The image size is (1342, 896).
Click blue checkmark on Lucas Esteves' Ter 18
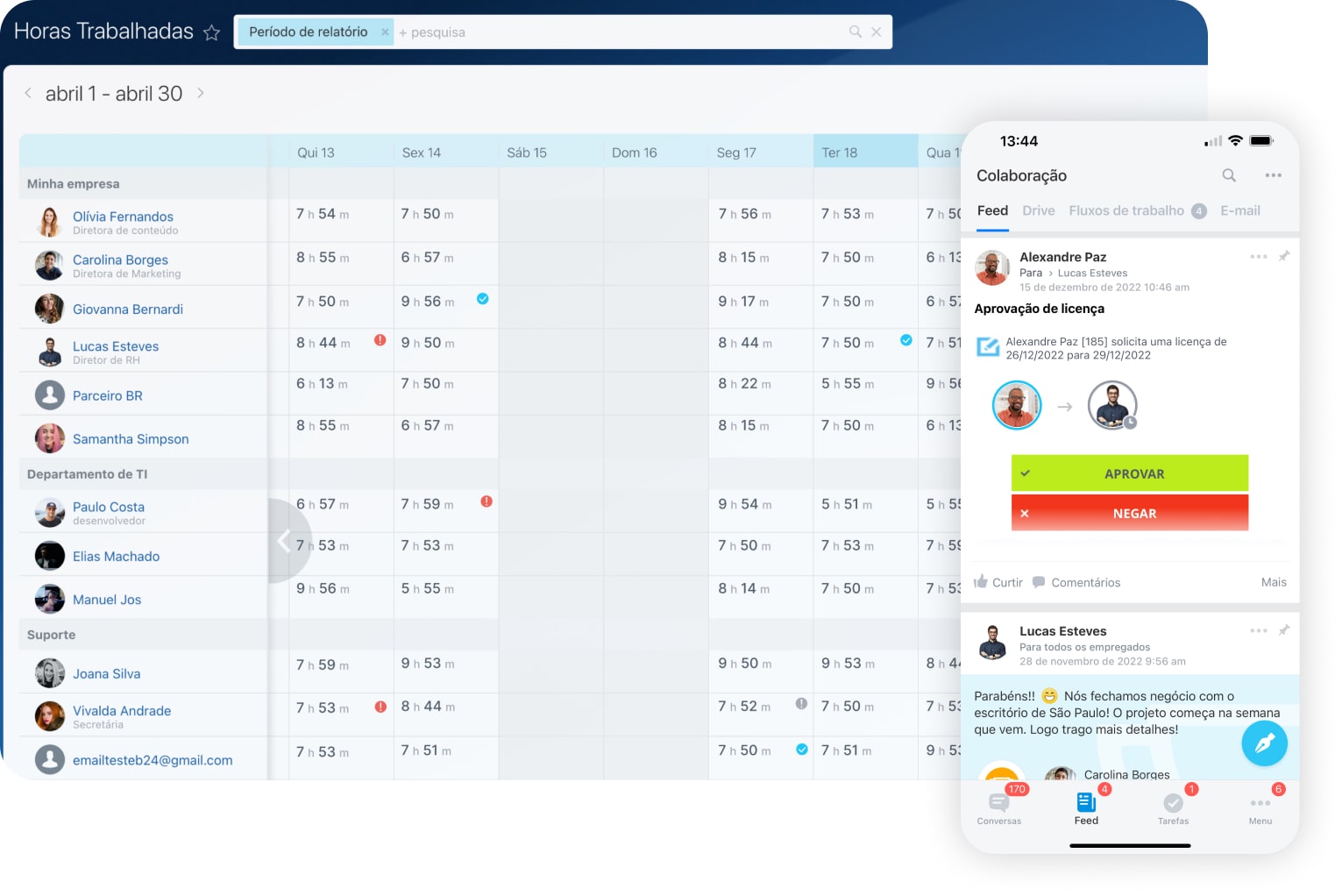905,340
